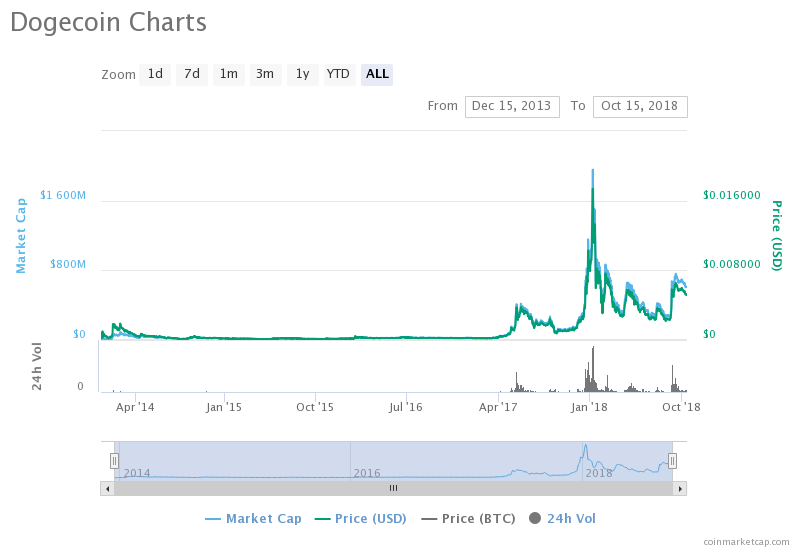Click the Jan '18 axis label

click(589, 407)
